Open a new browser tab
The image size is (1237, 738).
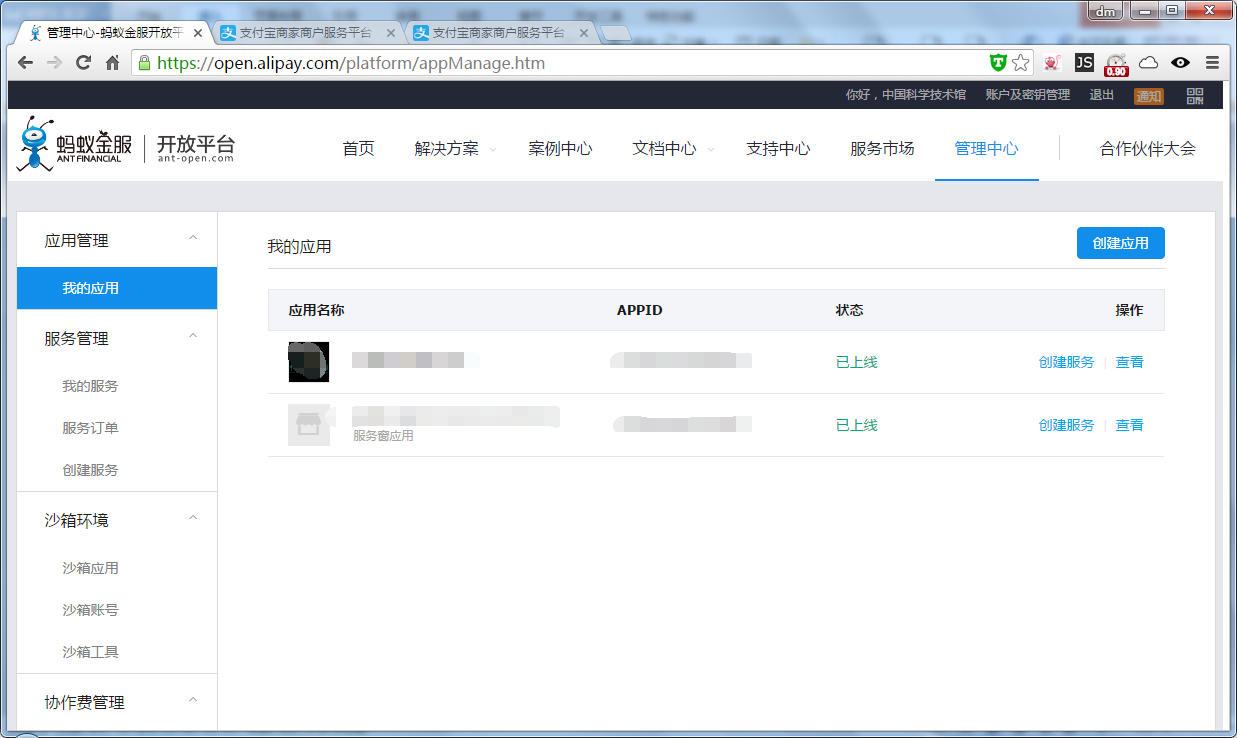point(616,34)
